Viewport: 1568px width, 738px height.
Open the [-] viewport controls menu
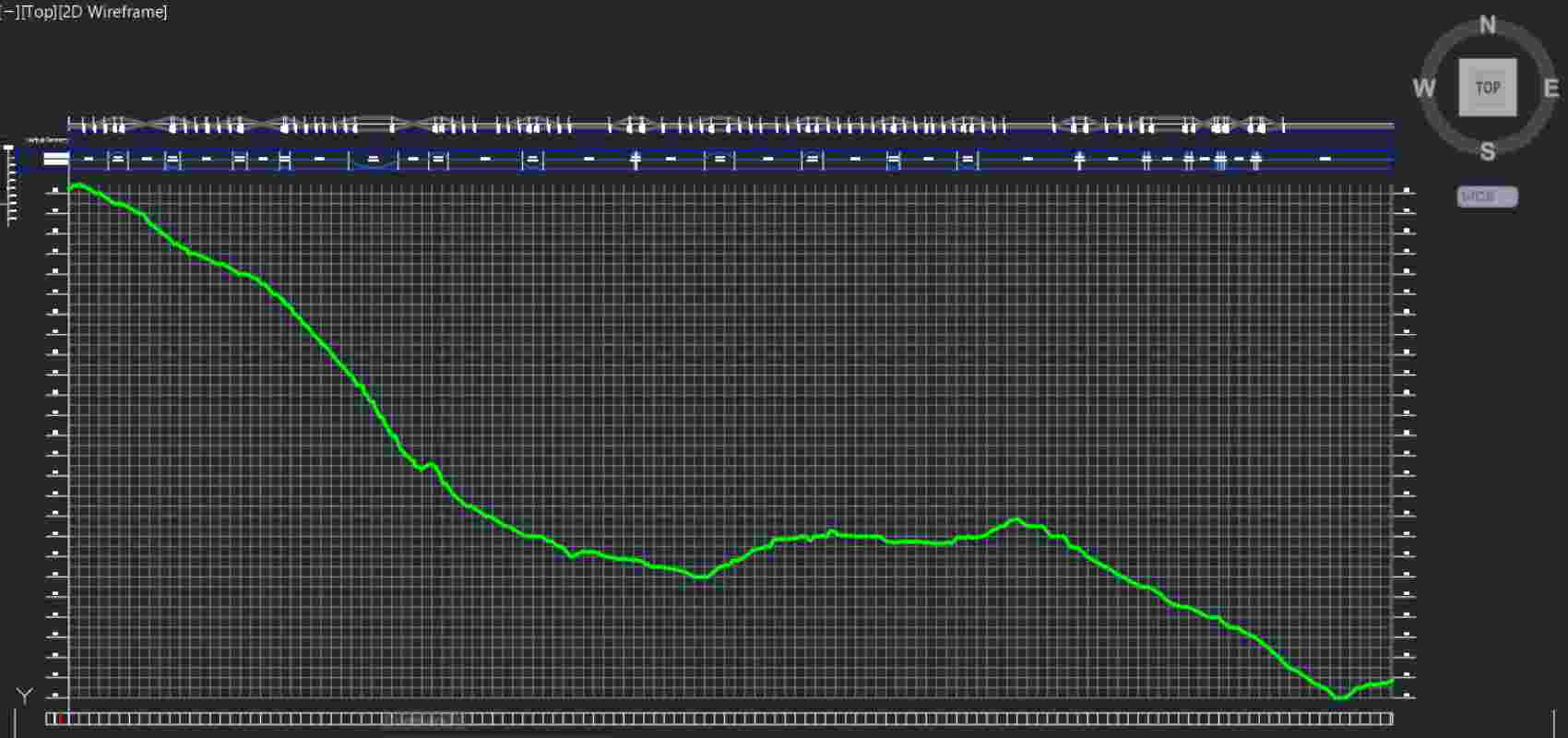click(9, 12)
